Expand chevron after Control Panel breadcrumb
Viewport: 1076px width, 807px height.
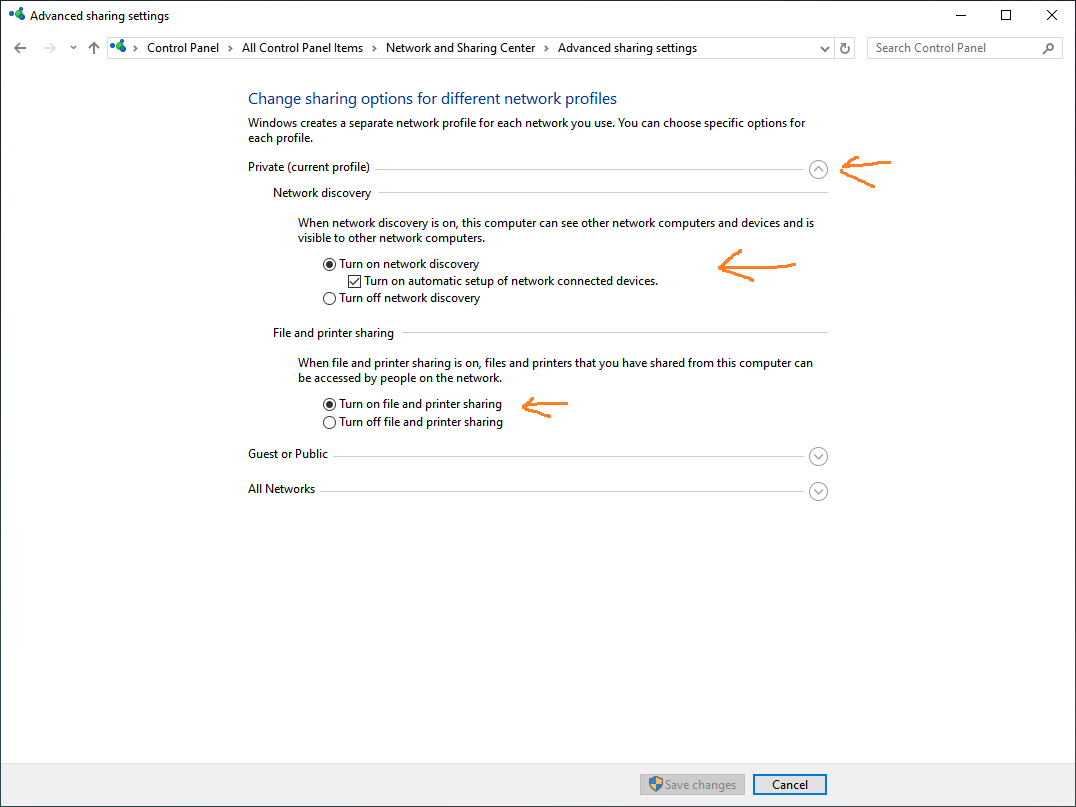click(230, 49)
